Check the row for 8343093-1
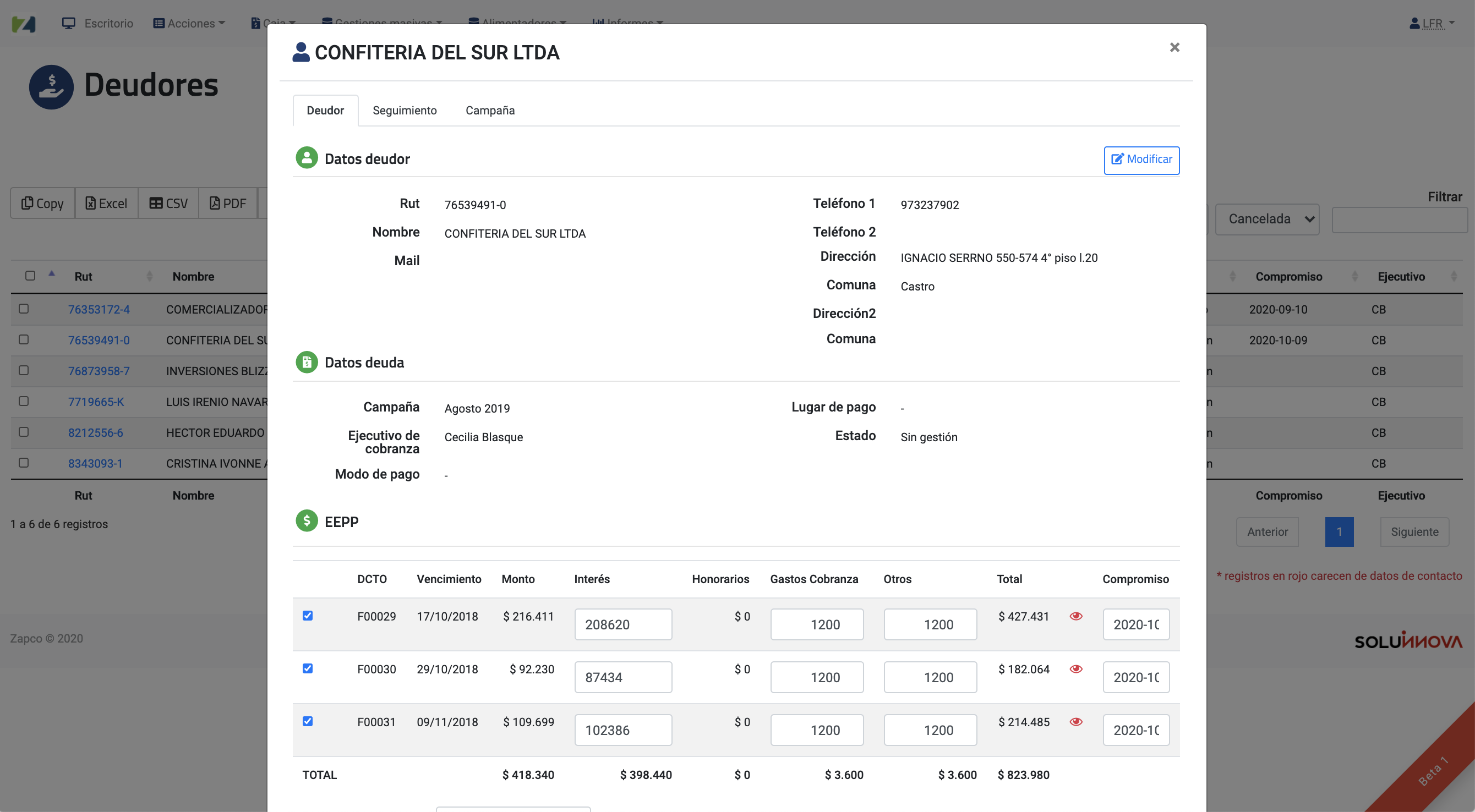 [x=24, y=462]
